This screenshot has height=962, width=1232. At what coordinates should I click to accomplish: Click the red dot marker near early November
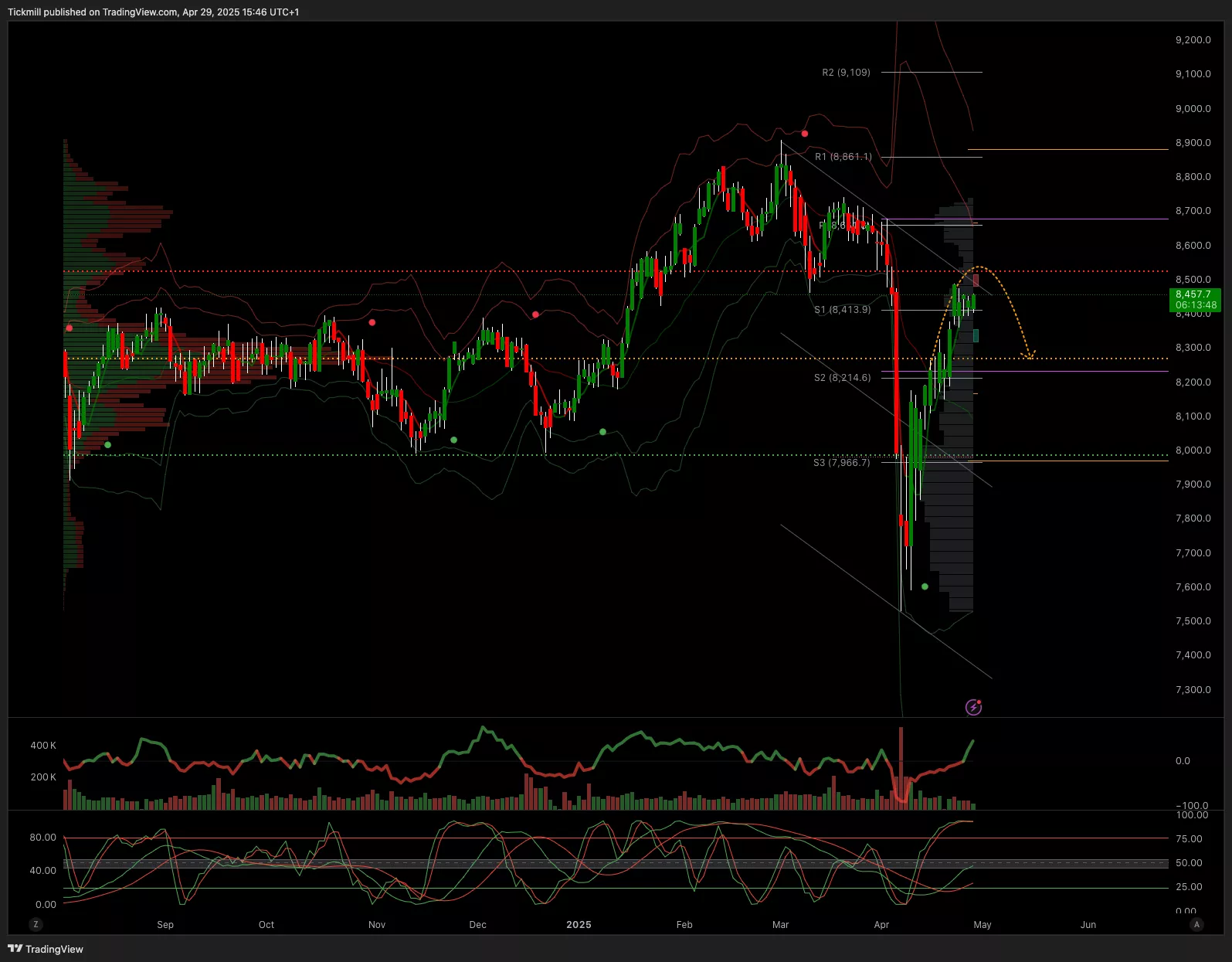click(372, 322)
